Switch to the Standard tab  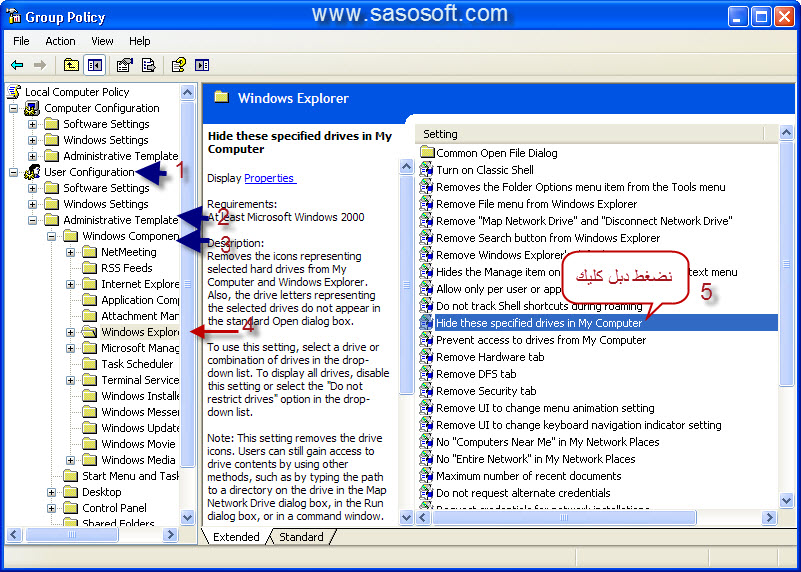(x=301, y=537)
